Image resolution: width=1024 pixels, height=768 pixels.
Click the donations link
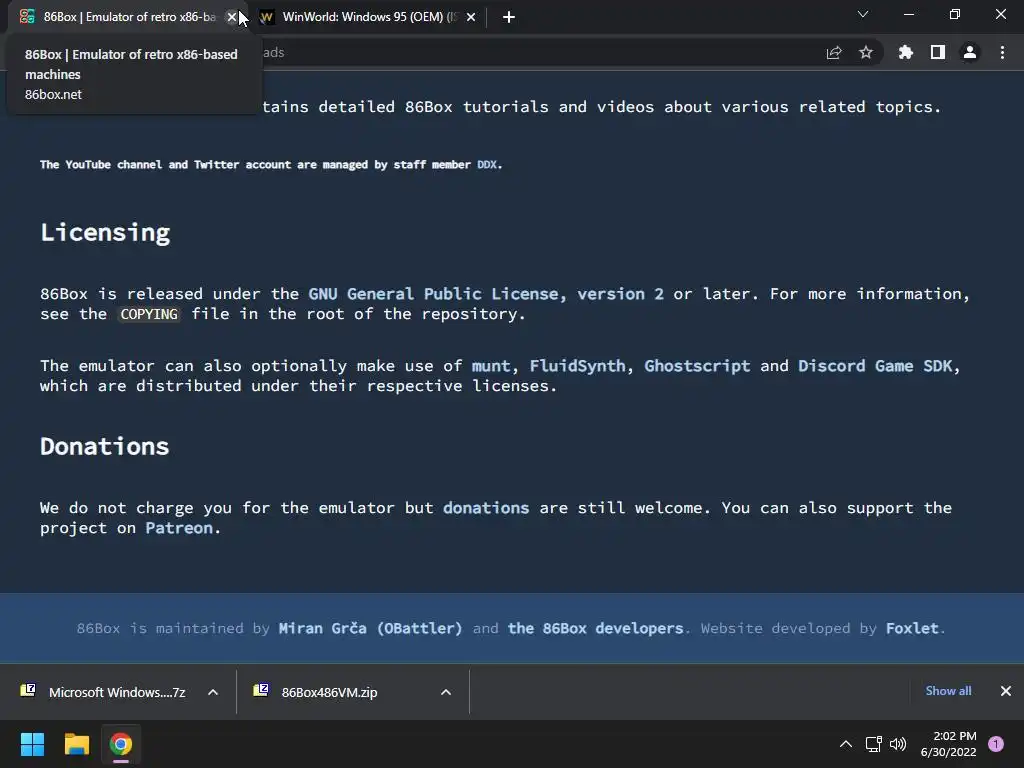pyautogui.click(x=486, y=508)
